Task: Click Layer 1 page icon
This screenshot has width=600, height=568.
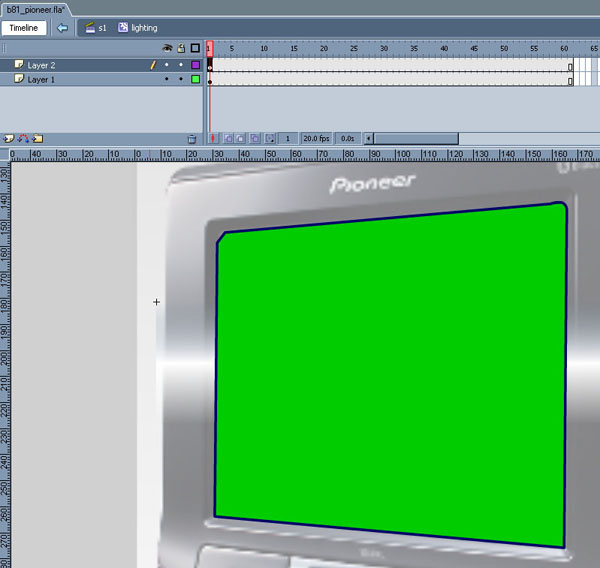Action: pyautogui.click(x=19, y=79)
